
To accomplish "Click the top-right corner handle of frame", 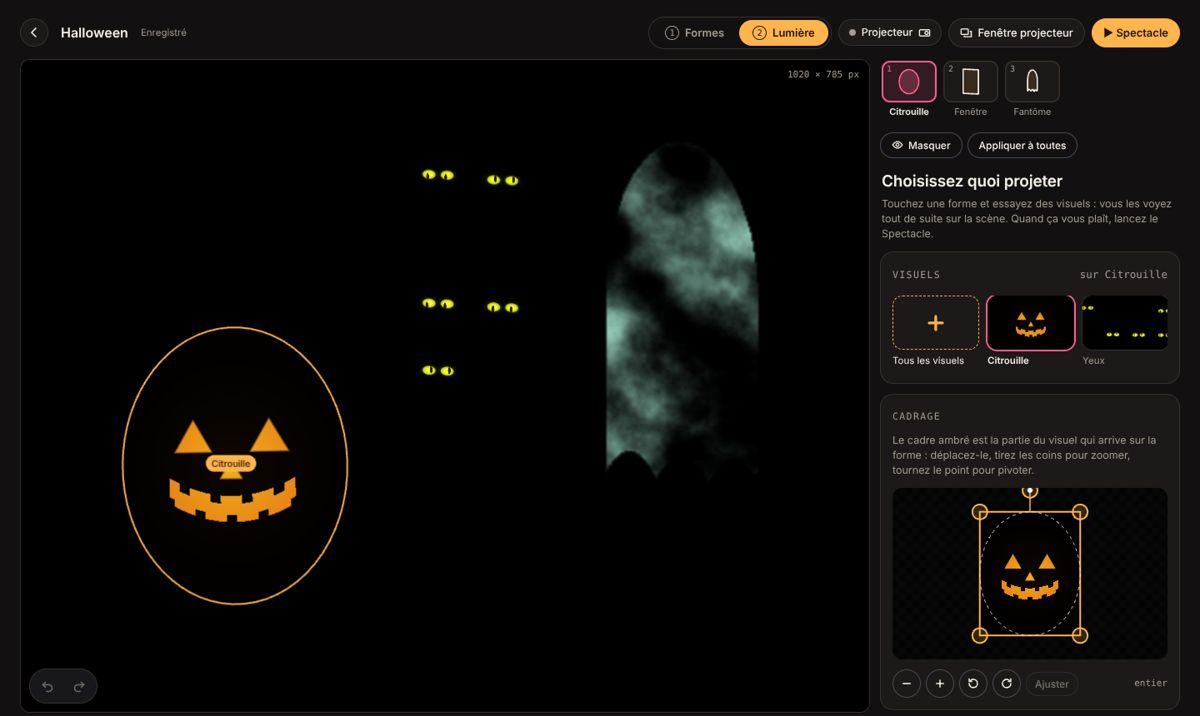I will coord(1080,512).
